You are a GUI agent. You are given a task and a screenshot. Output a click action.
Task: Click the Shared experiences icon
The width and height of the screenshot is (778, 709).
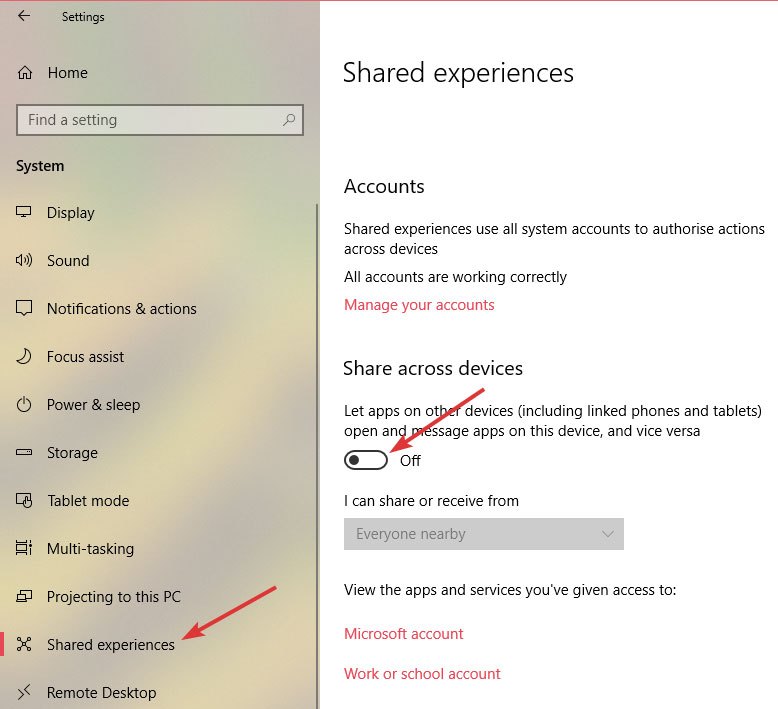click(x=24, y=644)
